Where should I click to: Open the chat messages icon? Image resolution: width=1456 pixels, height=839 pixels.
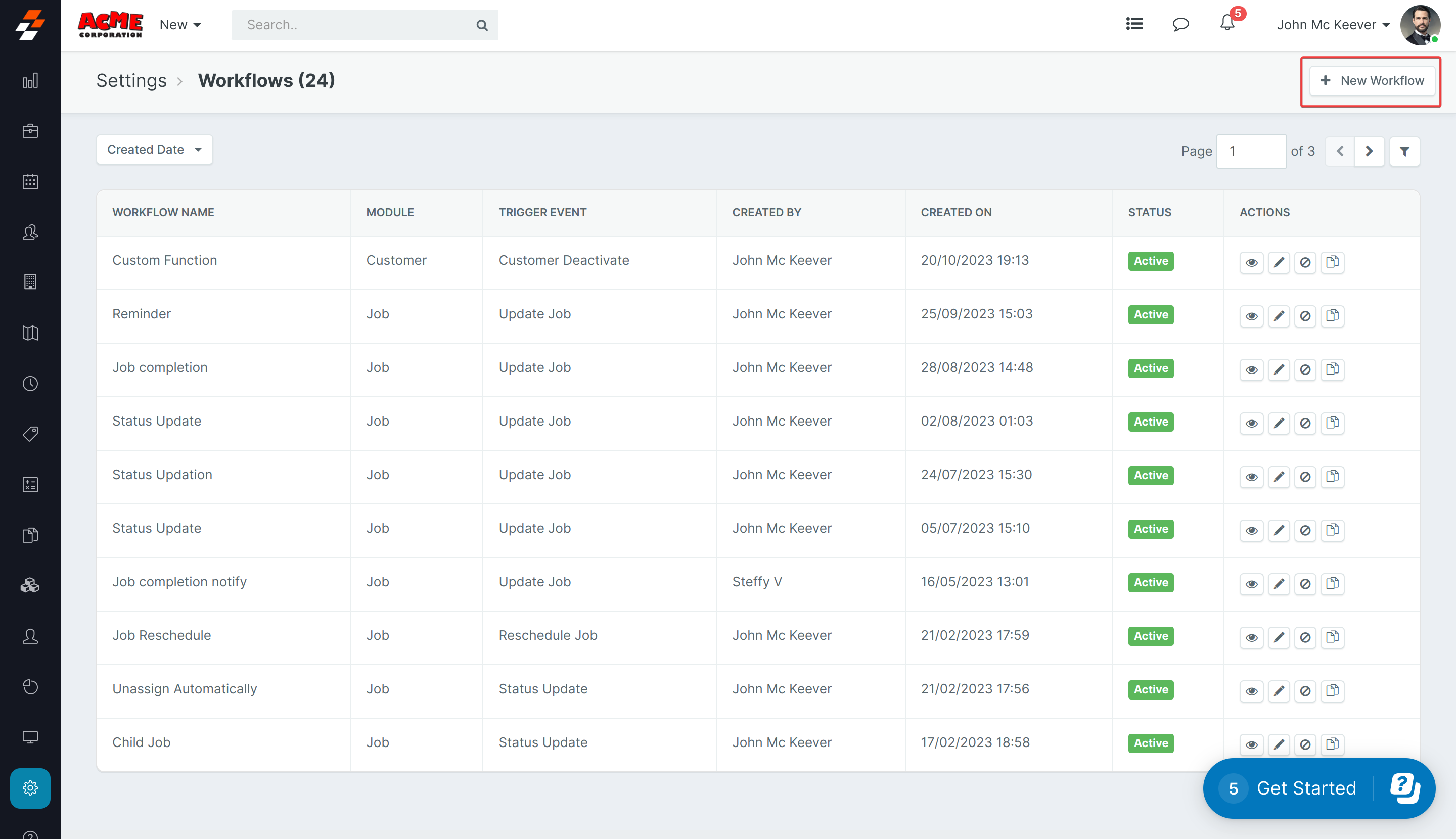tap(1180, 24)
